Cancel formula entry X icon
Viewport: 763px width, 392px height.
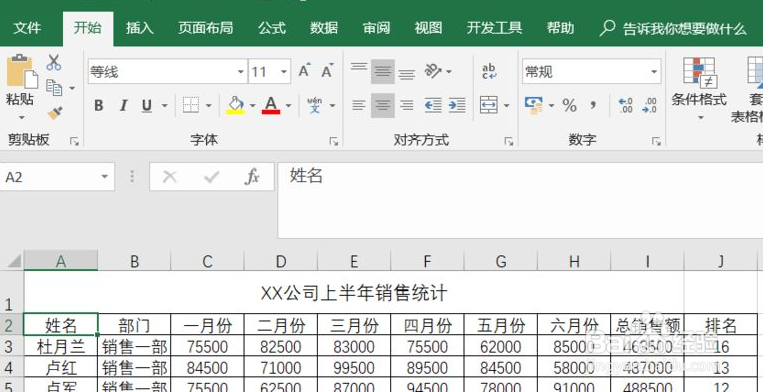pyautogui.click(x=169, y=177)
